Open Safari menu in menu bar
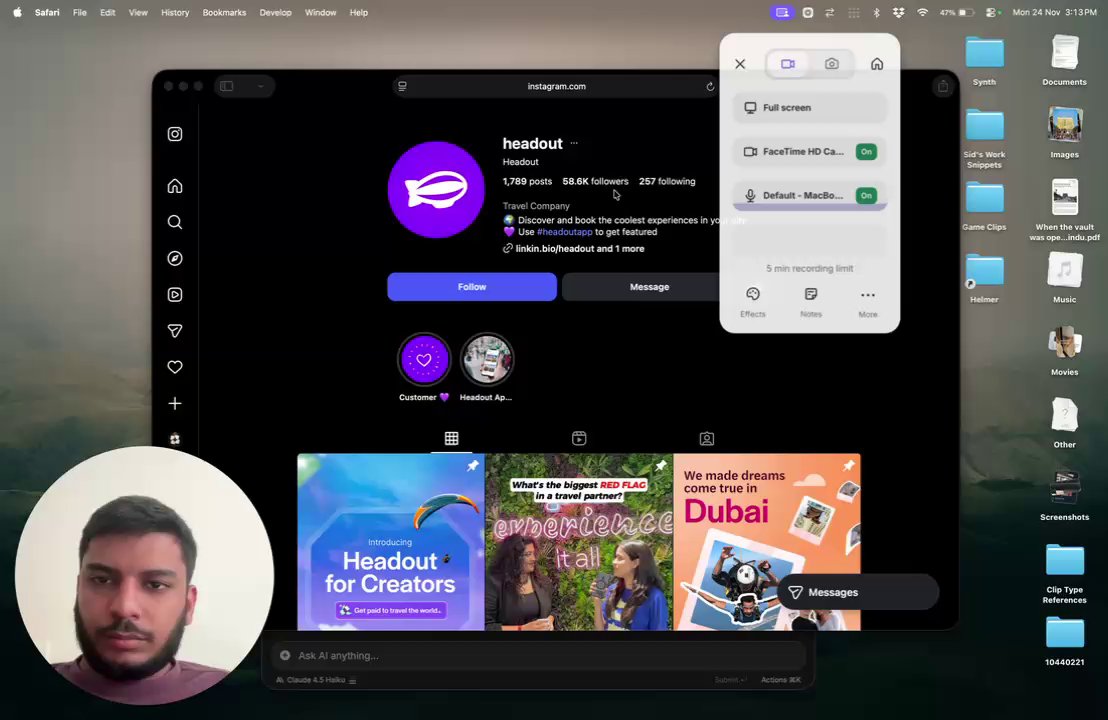Screen dimensions: 1108x720 pyautogui.click(x=47, y=13)
